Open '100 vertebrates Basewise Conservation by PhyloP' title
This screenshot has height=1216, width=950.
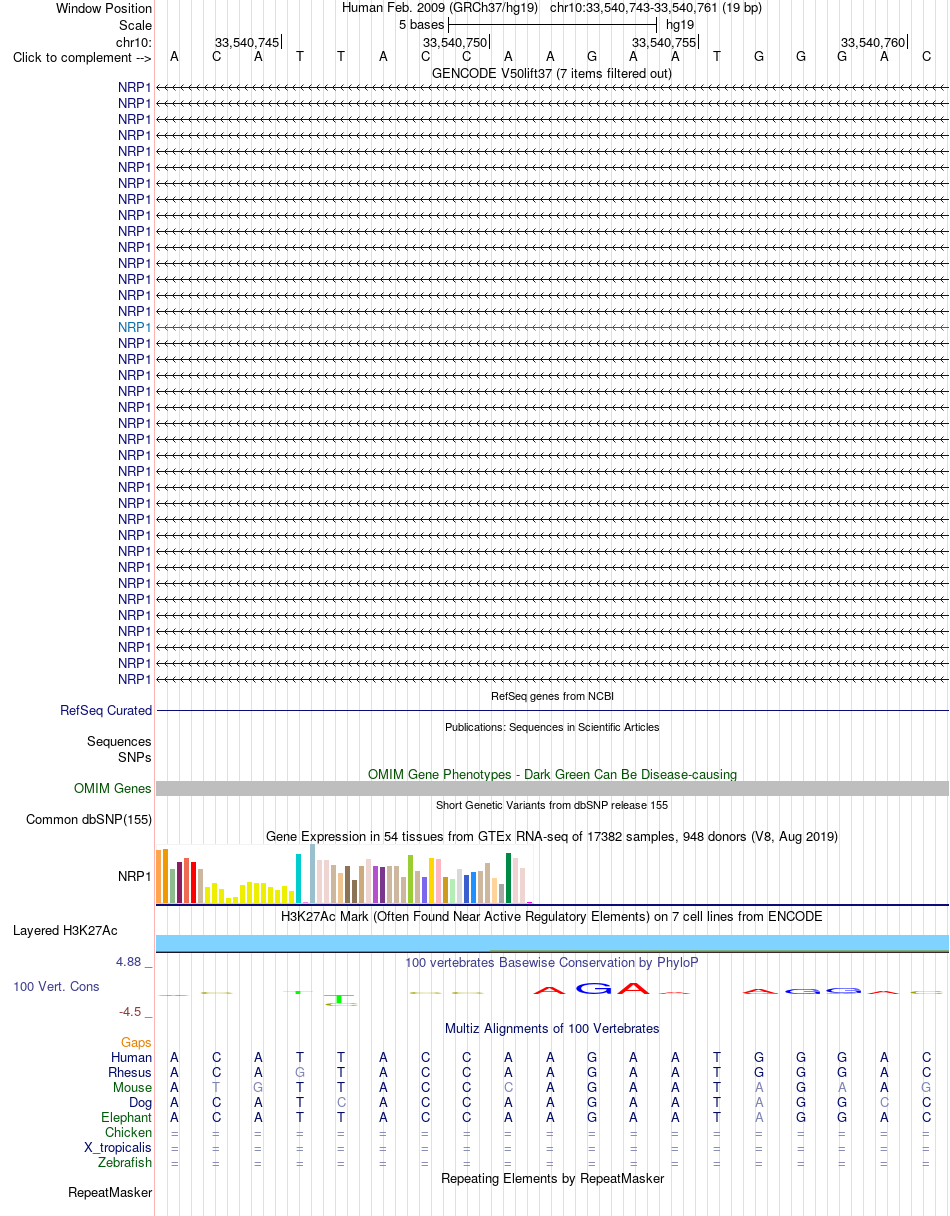coord(552,962)
